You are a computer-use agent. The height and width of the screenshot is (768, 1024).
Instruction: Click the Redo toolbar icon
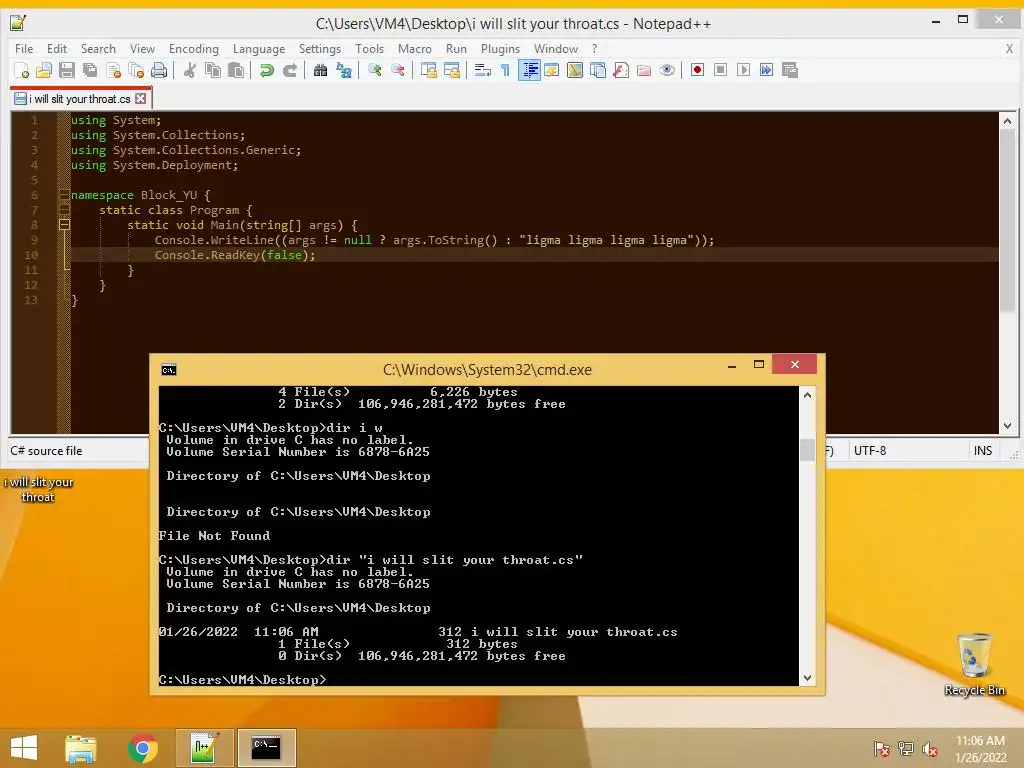(x=290, y=70)
